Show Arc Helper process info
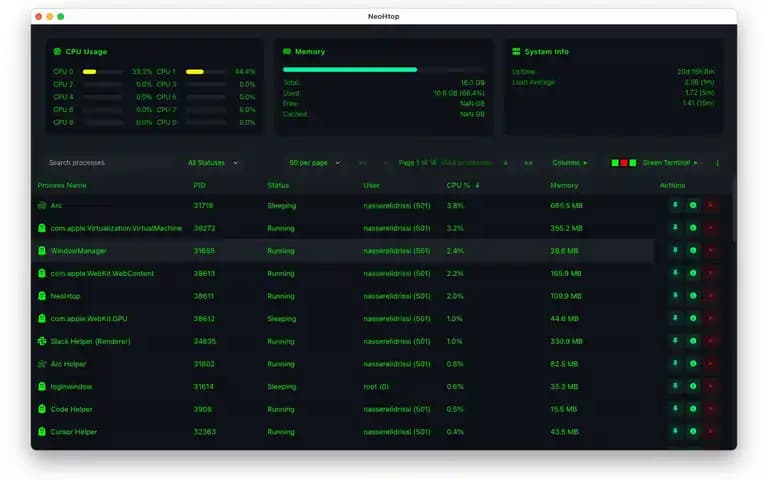Viewport: 768px width, 480px height. (693, 363)
